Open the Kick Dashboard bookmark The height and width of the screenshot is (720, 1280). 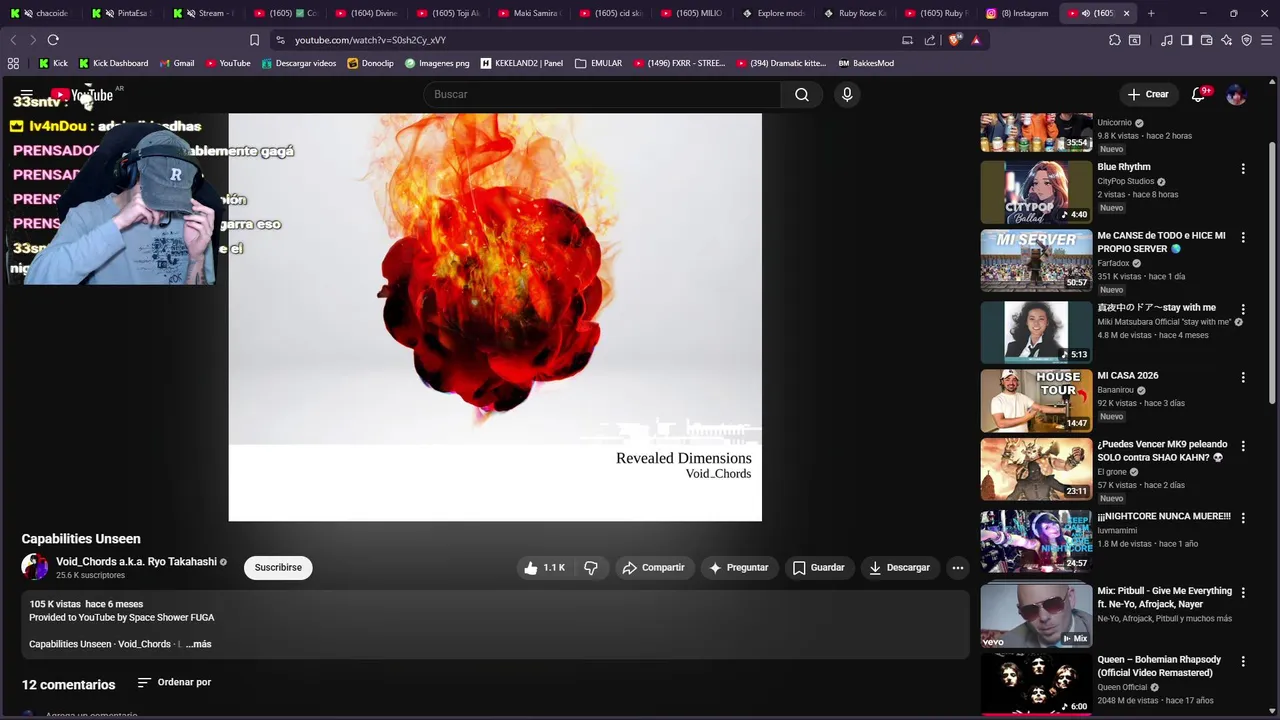(x=114, y=63)
